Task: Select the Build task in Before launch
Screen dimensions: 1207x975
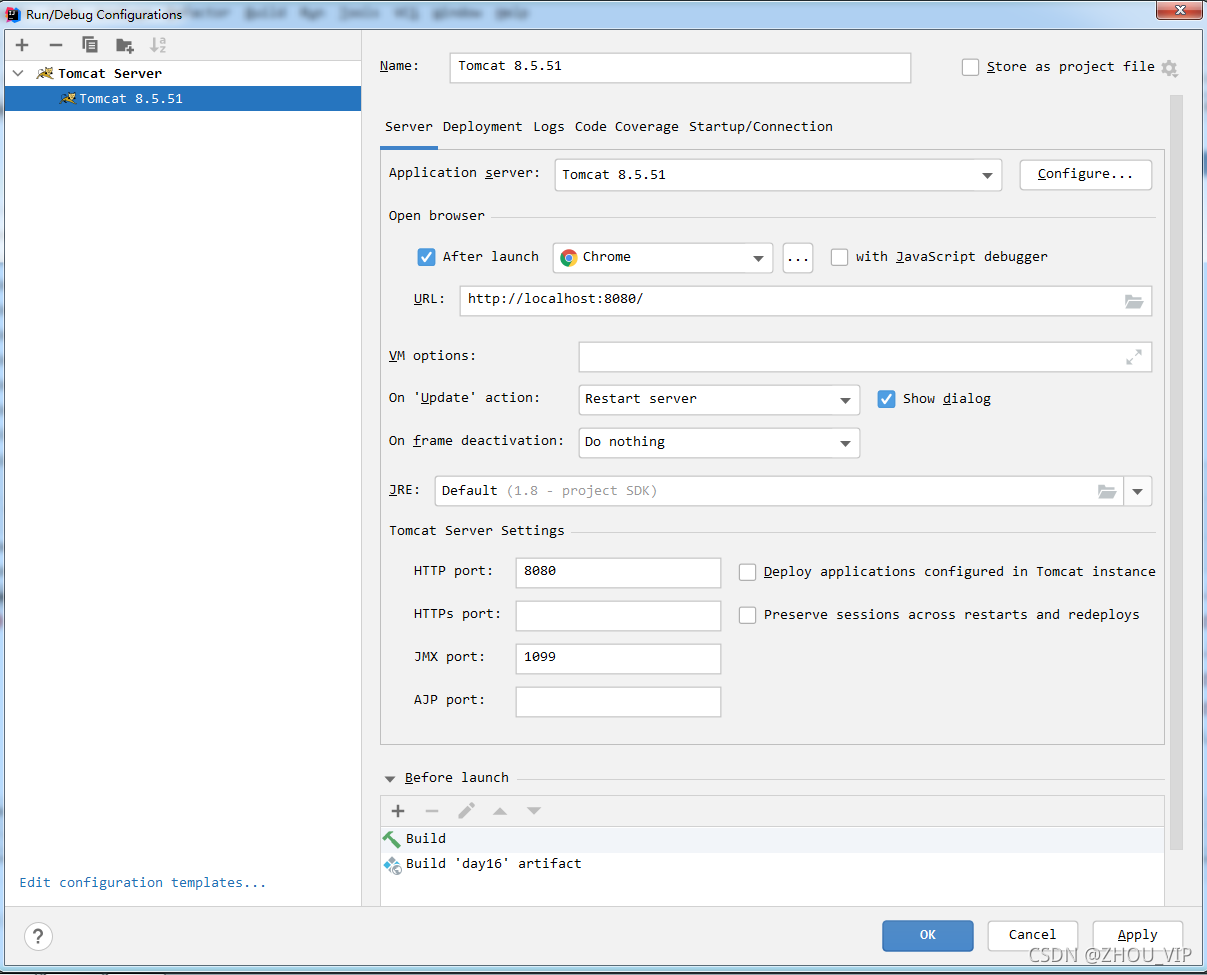Action: 772,839
